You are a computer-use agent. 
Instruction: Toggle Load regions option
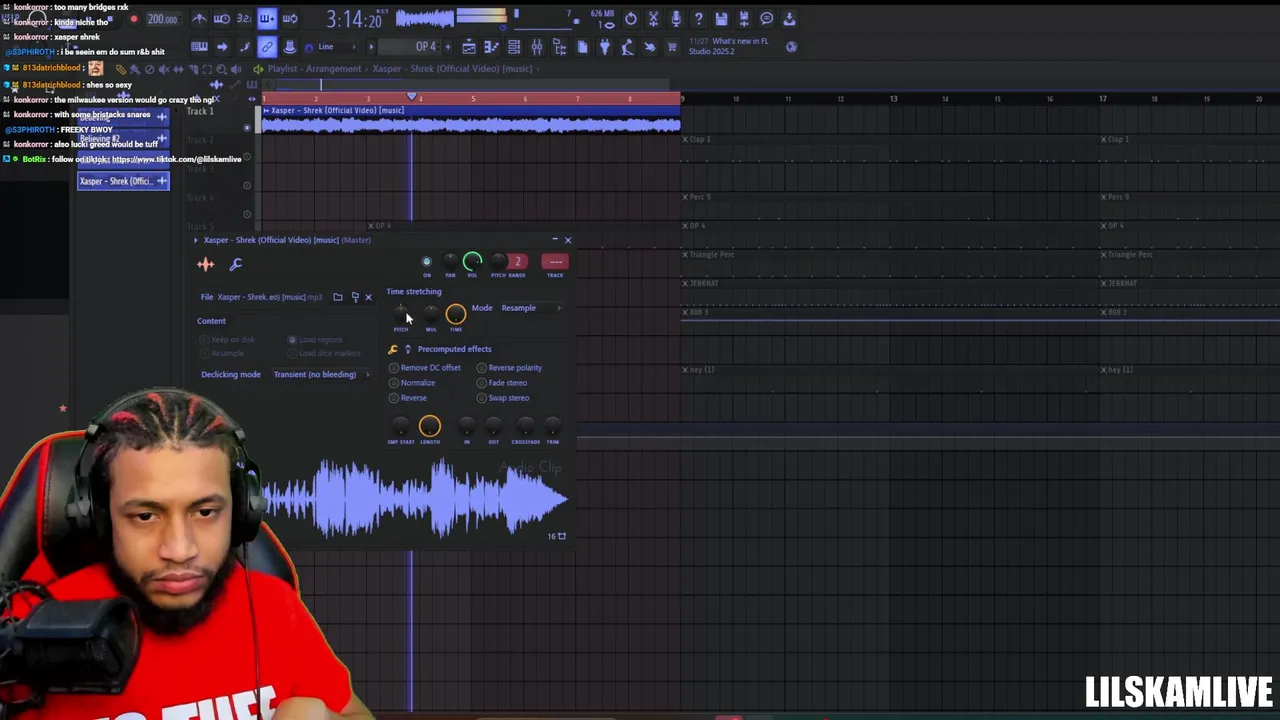pyautogui.click(x=315, y=340)
